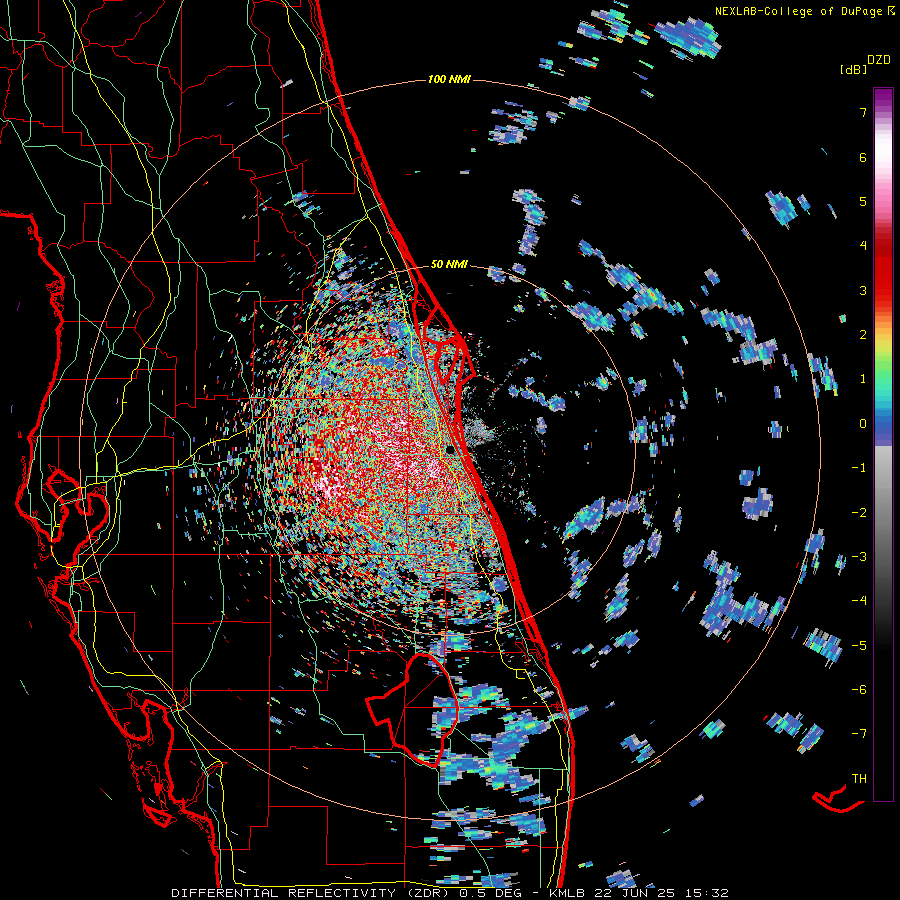The height and width of the screenshot is (900, 900).
Task: Click the "-6" value on the color scale
Action: [859, 689]
